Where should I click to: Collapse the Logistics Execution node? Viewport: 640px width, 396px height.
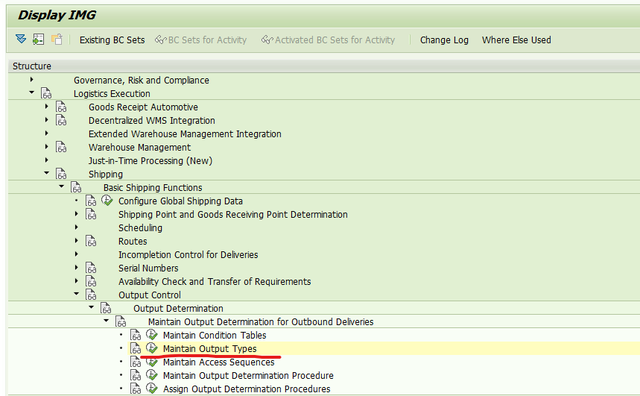point(31,93)
